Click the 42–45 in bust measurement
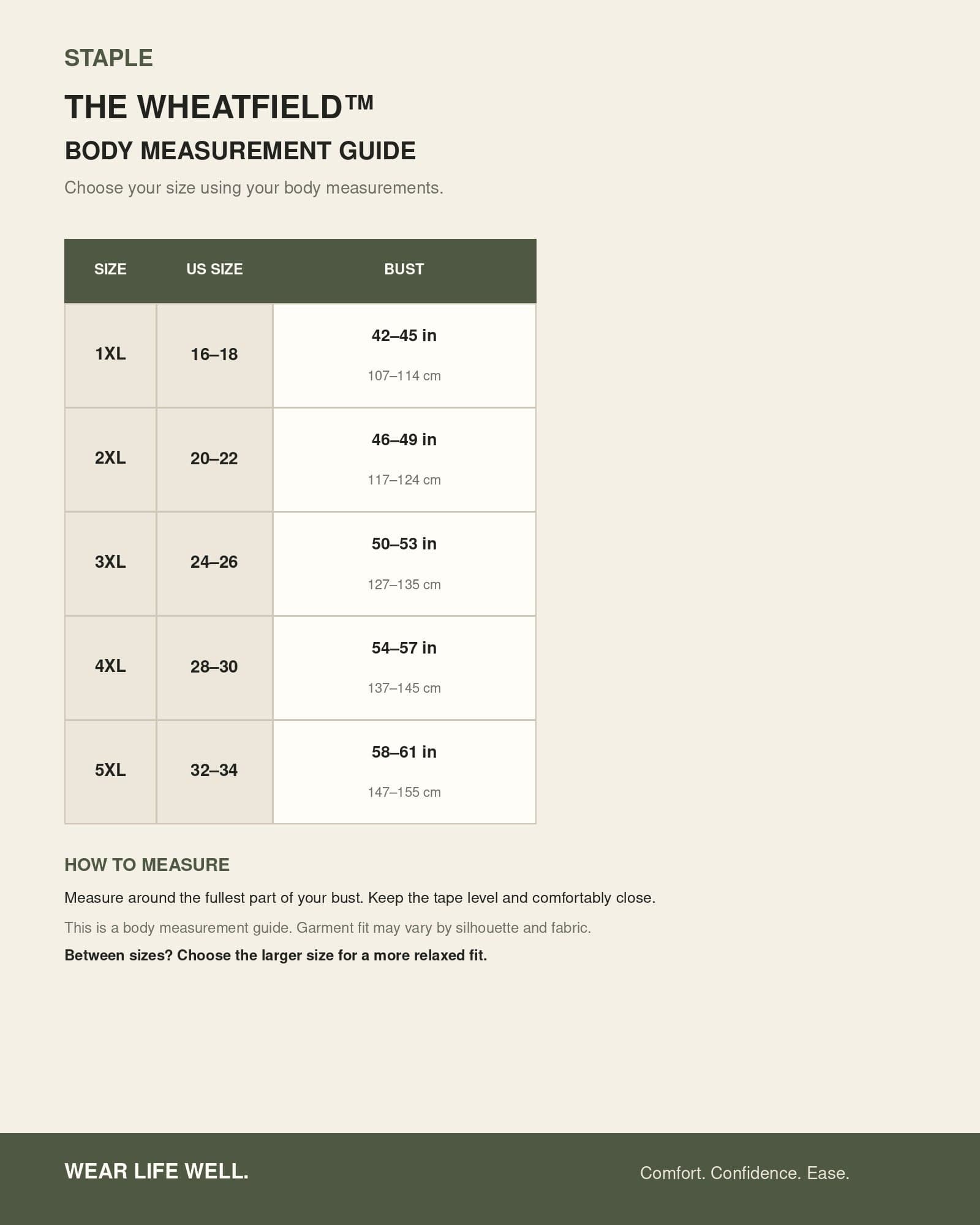 click(x=404, y=336)
